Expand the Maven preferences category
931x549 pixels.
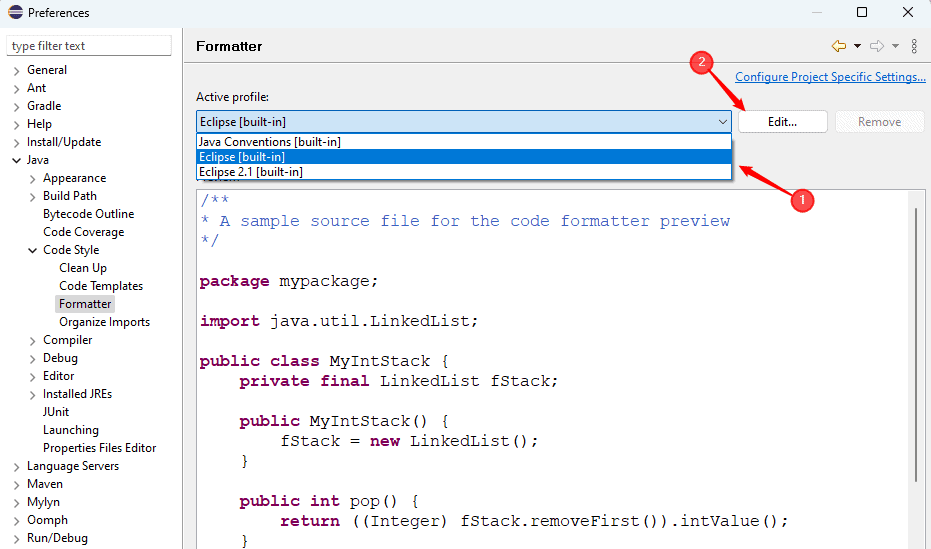[x=16, y=484]
